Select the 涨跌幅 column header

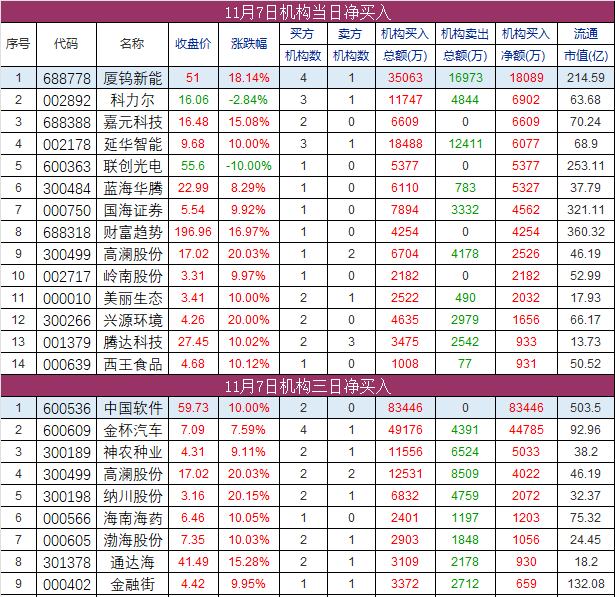tap(249, 44)
